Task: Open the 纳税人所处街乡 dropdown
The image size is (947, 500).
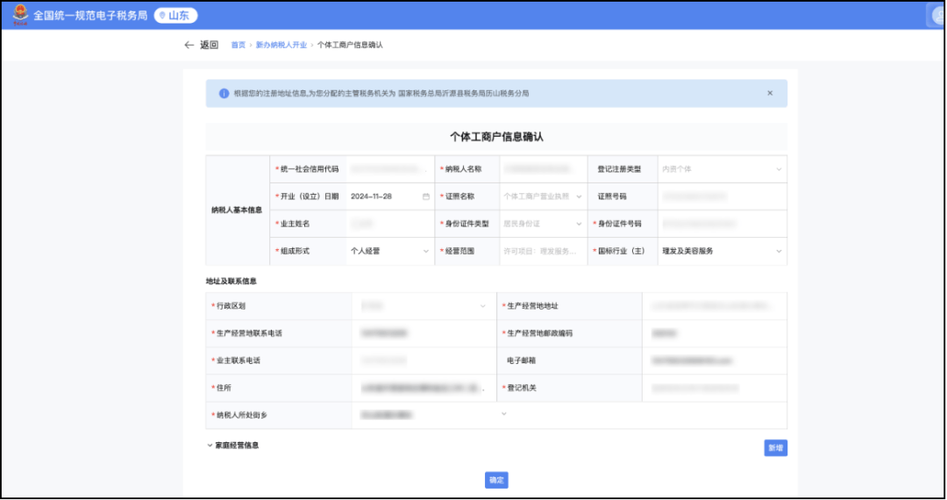Action: [434, 415]
